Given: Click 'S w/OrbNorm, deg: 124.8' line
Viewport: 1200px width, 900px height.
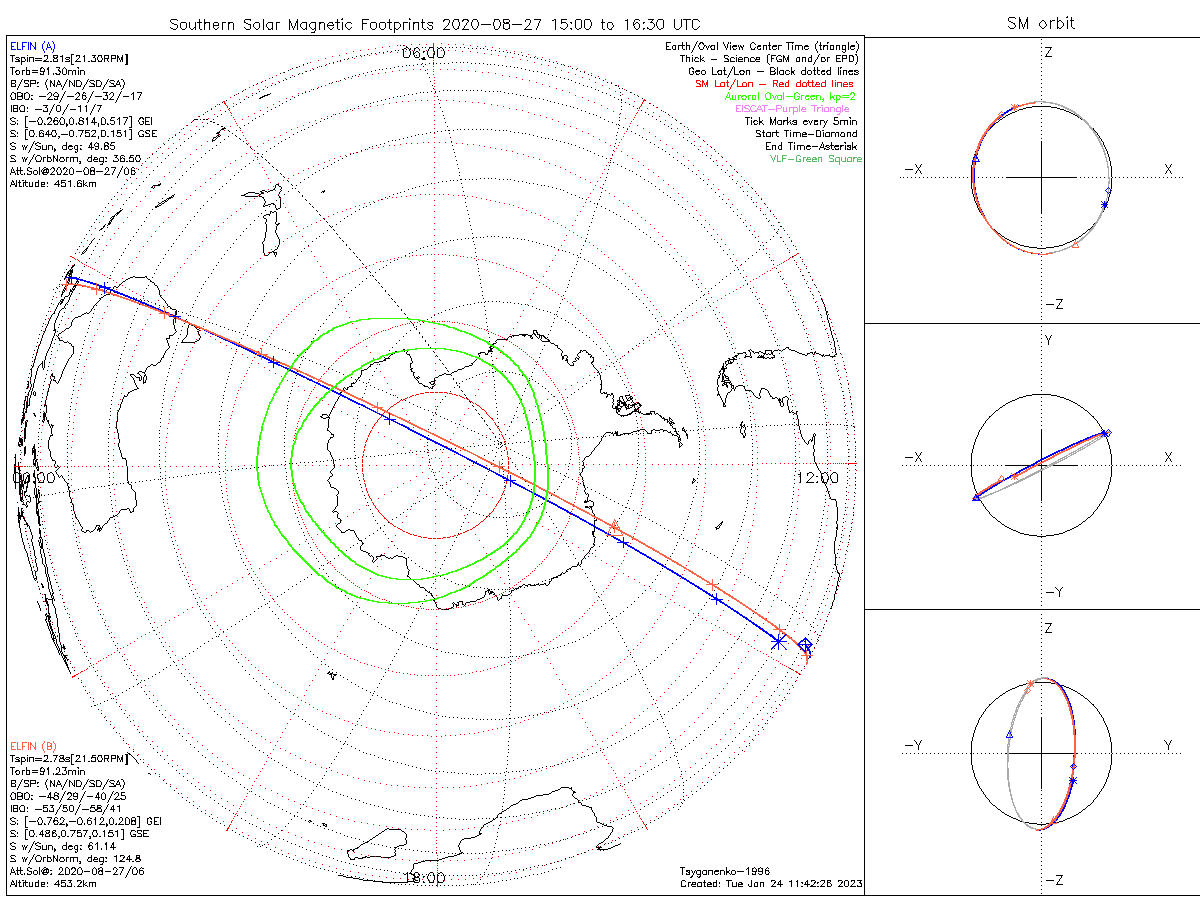Looking at the screenshot, I should tap(75, 858).
